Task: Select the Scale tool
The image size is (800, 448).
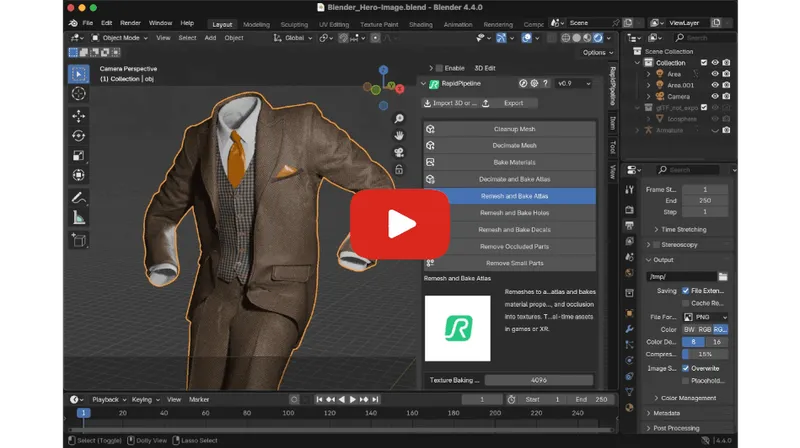Action: pyautogui.click(x=79, y=156)
